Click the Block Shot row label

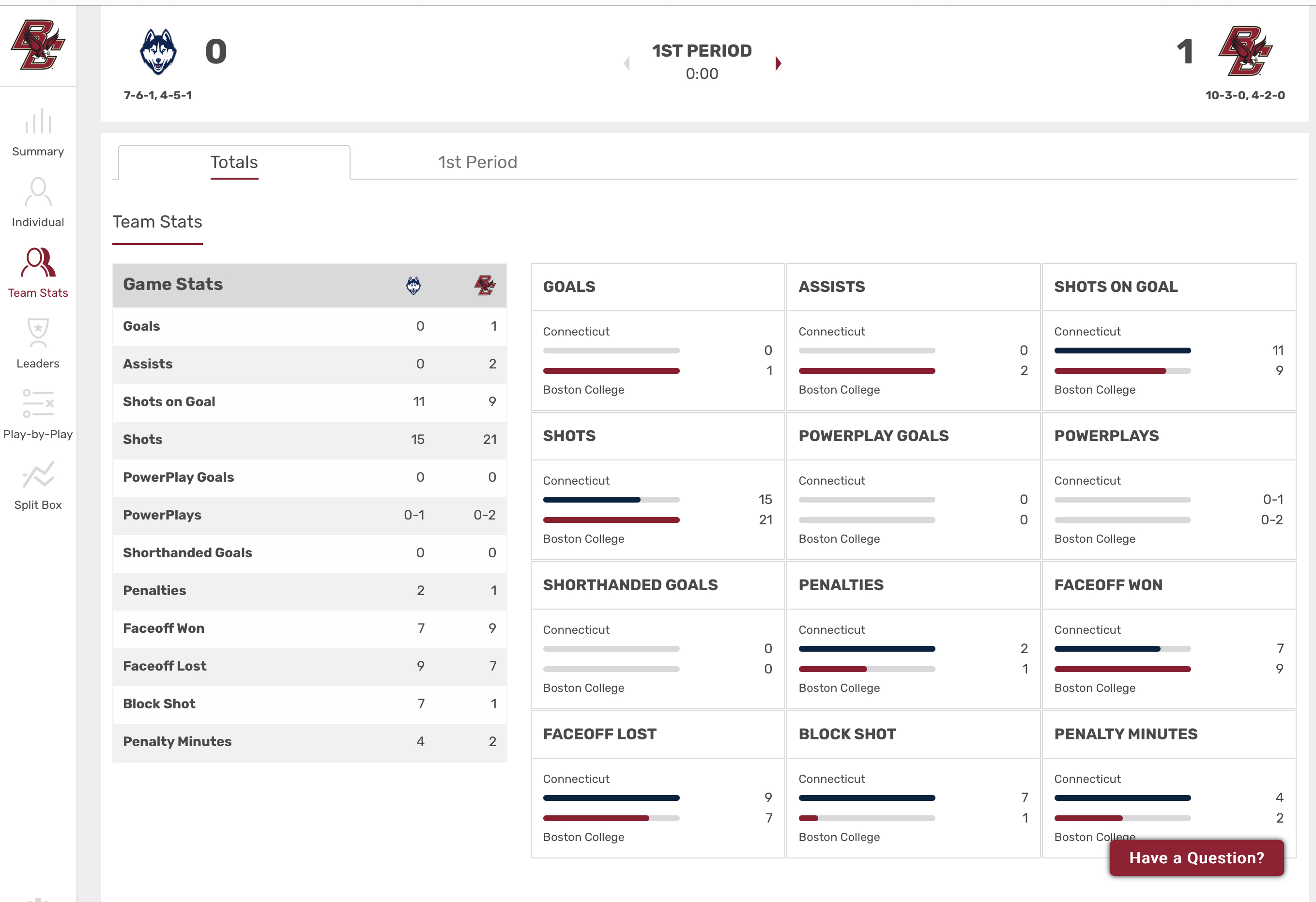point(159,704)
